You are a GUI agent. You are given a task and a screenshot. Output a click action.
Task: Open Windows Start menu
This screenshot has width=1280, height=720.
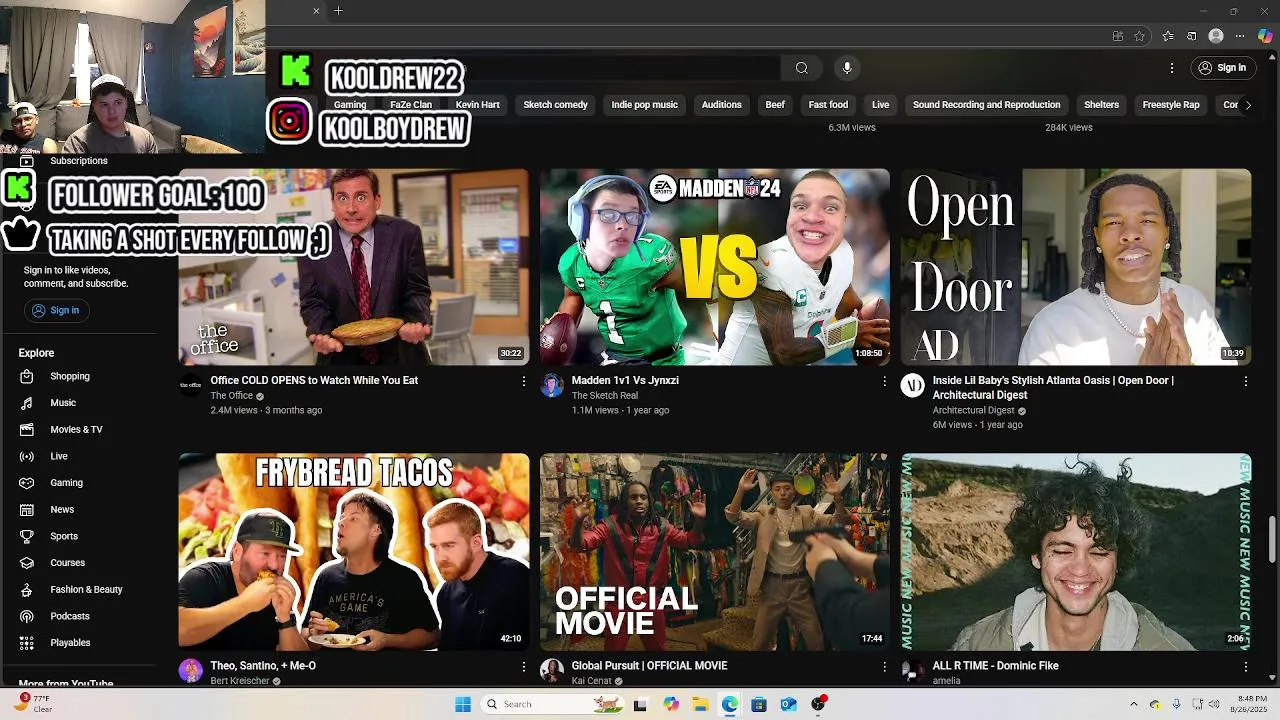point(462,704)
